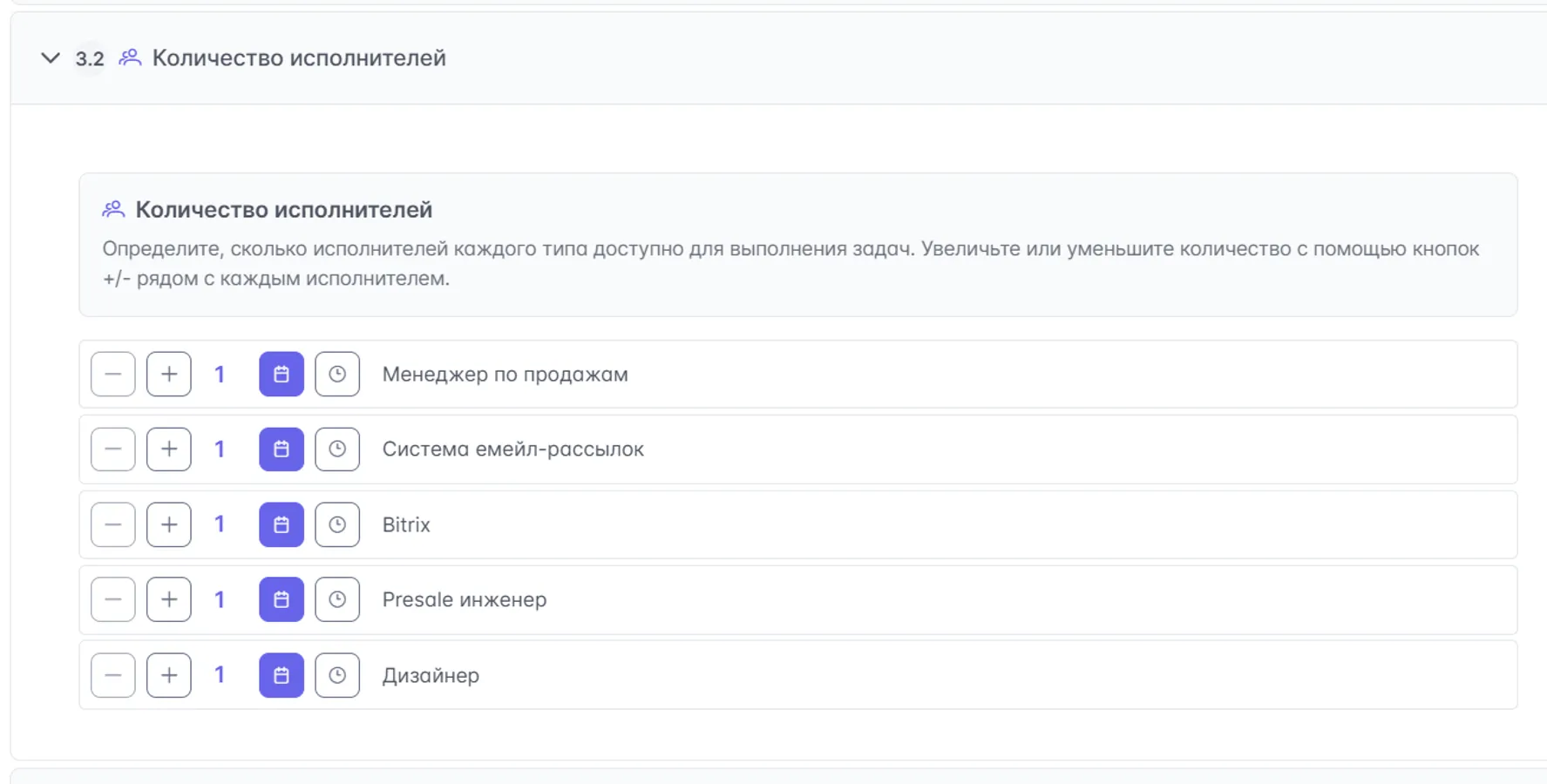
Task: Decrease the Presale инженер count
Action: 112,599
